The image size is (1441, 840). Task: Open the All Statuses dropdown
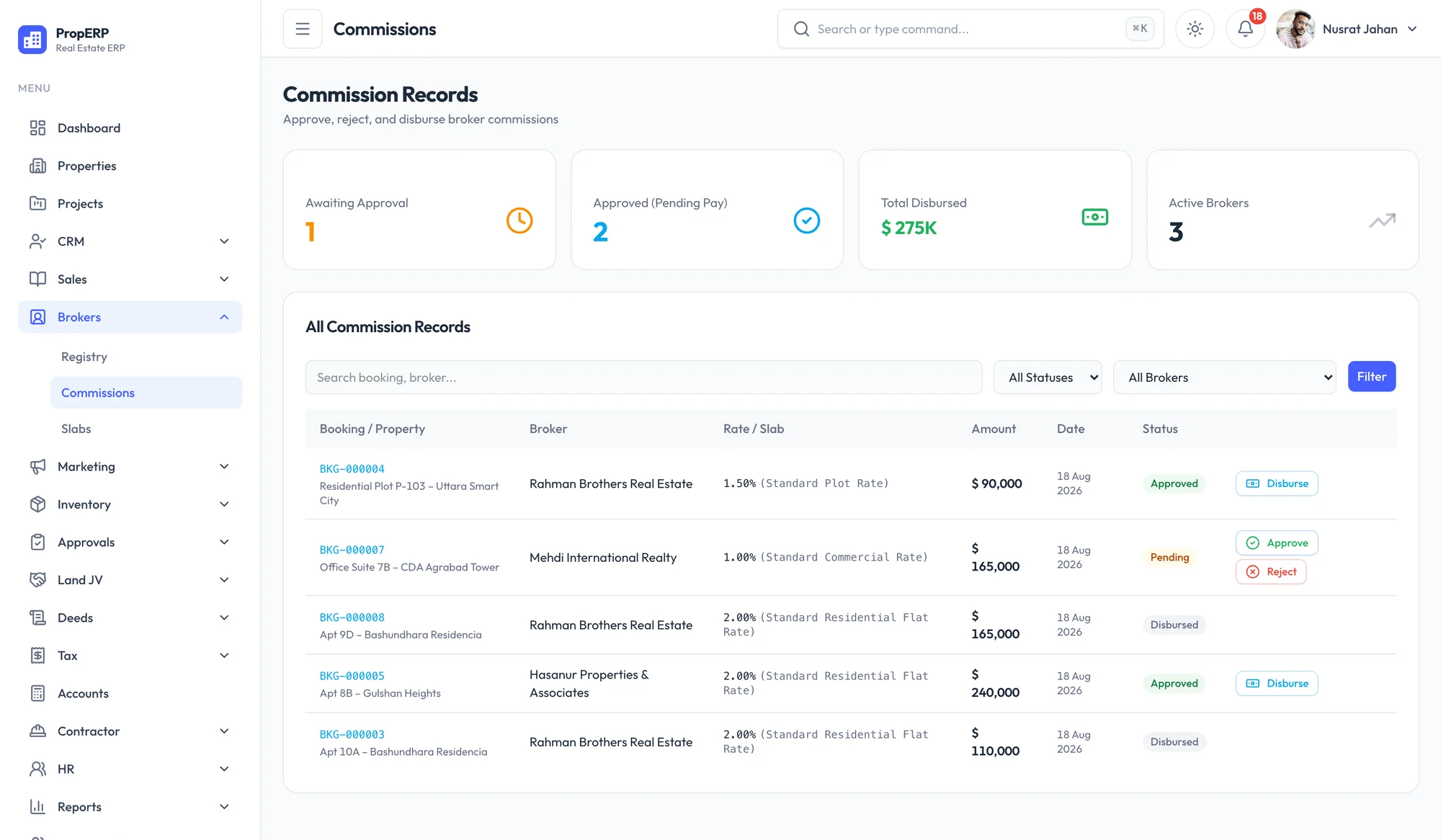tap(1048, 377)
